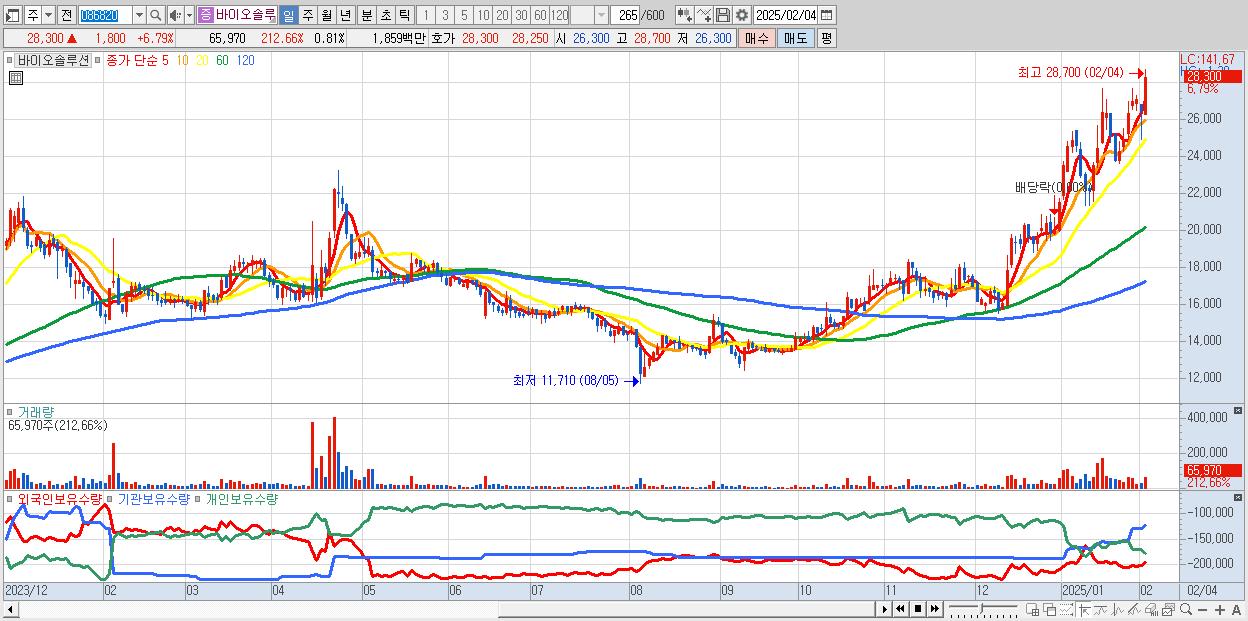Click the fast-forward double-arrow button at bottom
The image size is (1248, 621).
935,609
